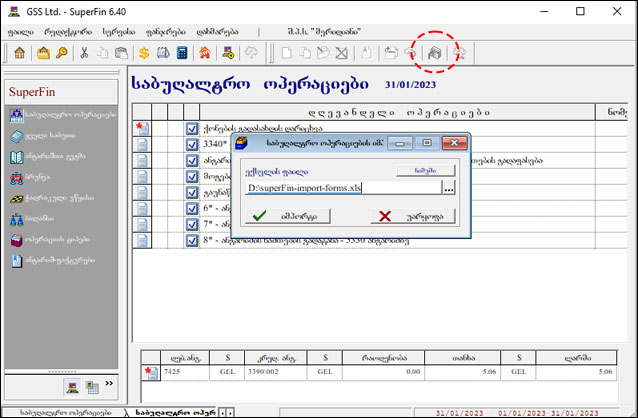Toggle the checkbox of the 3340* row
638x418 pixels.
click(x=192, y=144)
